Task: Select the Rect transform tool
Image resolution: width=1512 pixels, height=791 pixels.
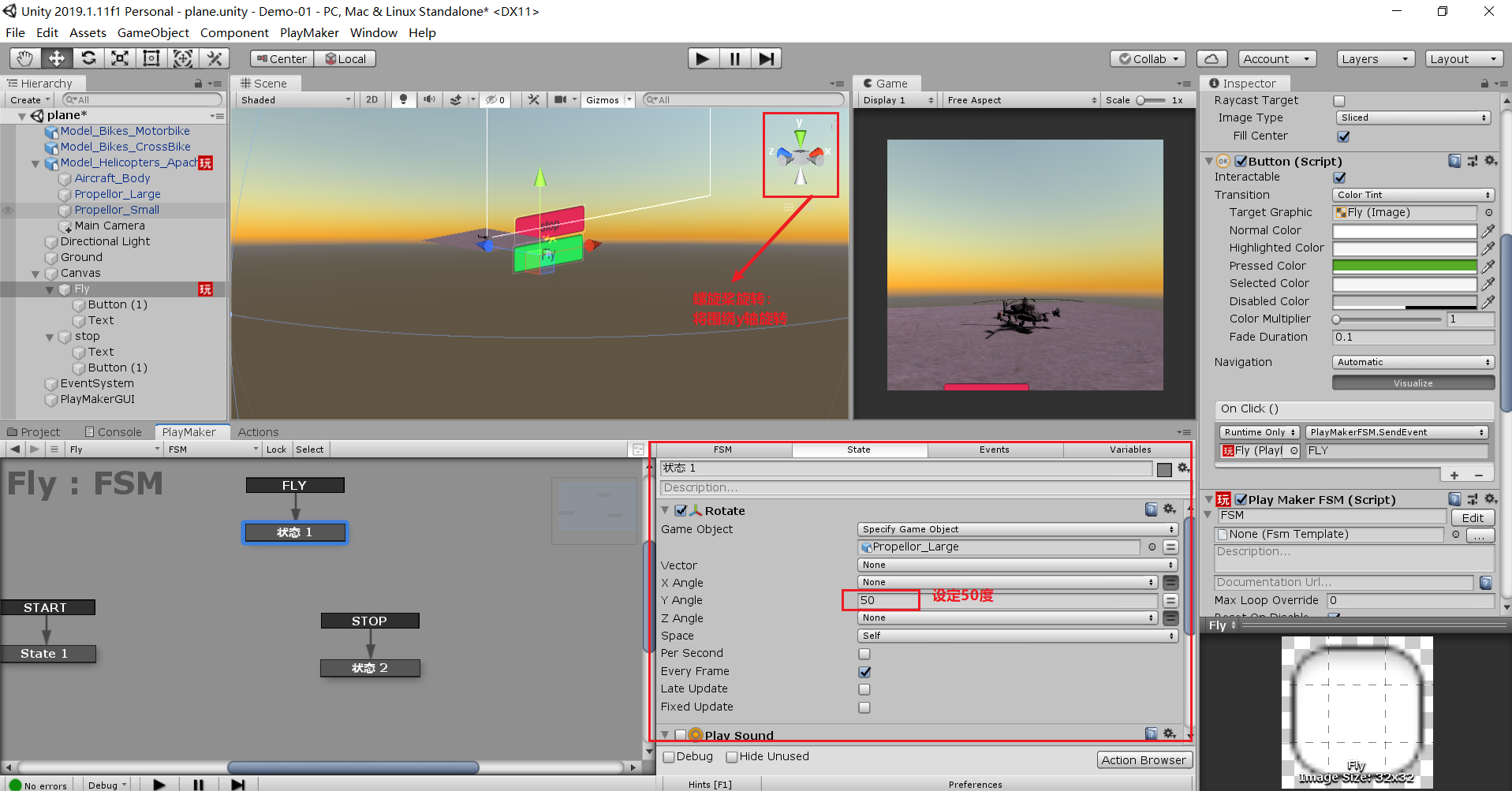Action: pos(151,58)
